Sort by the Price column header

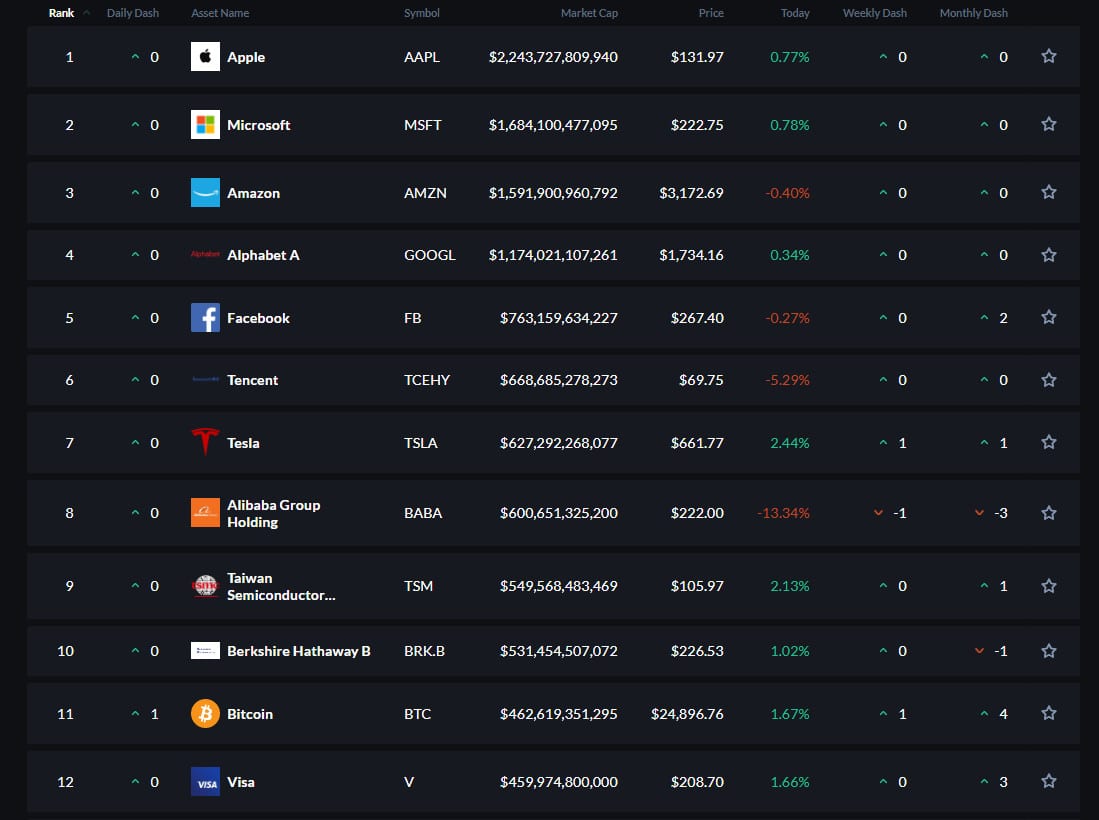pyautogui.click(x=711, y=13)
